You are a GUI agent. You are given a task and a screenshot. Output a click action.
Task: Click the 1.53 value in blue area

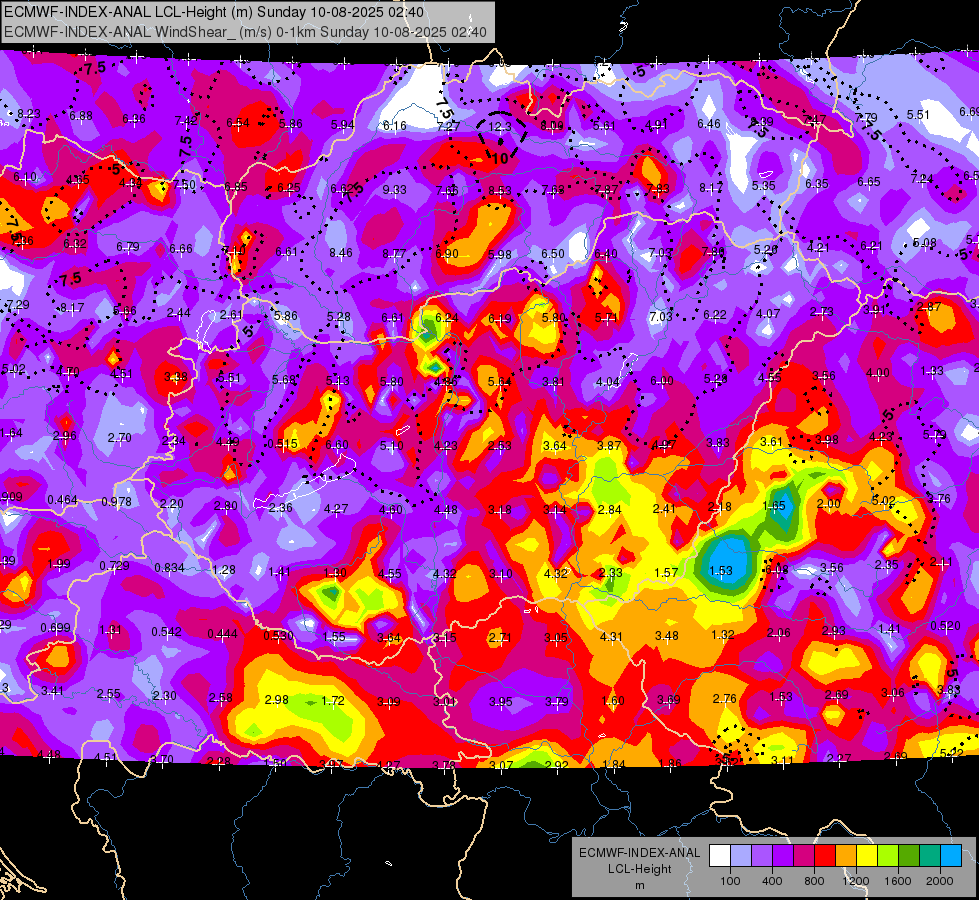[x=721, y=571]
